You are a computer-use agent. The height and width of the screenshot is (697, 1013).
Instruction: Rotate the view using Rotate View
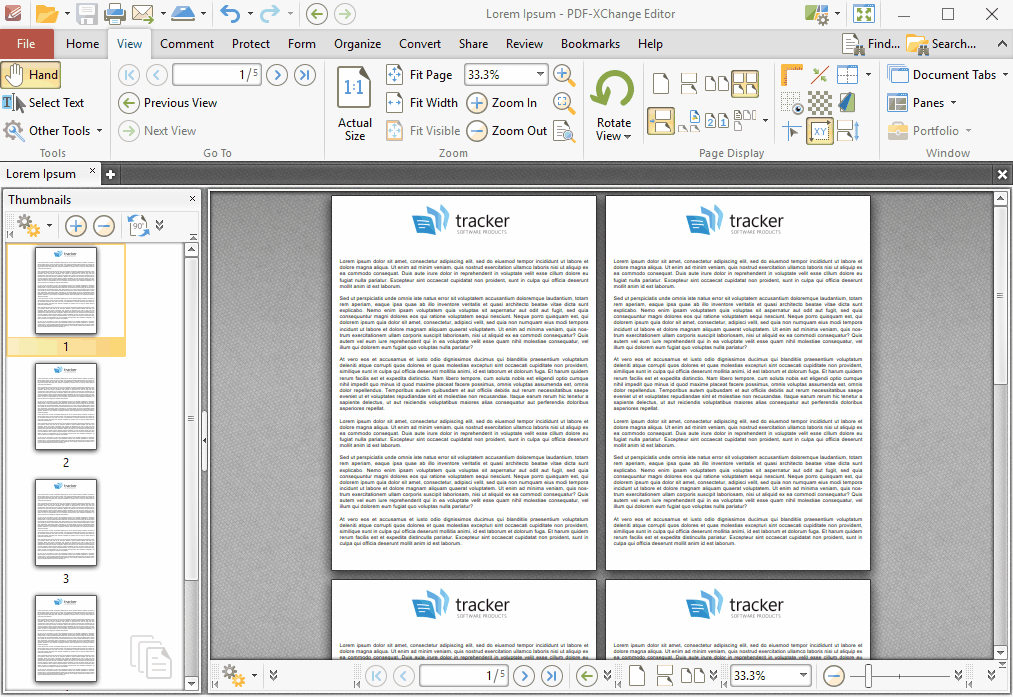(x=614, y=105)
